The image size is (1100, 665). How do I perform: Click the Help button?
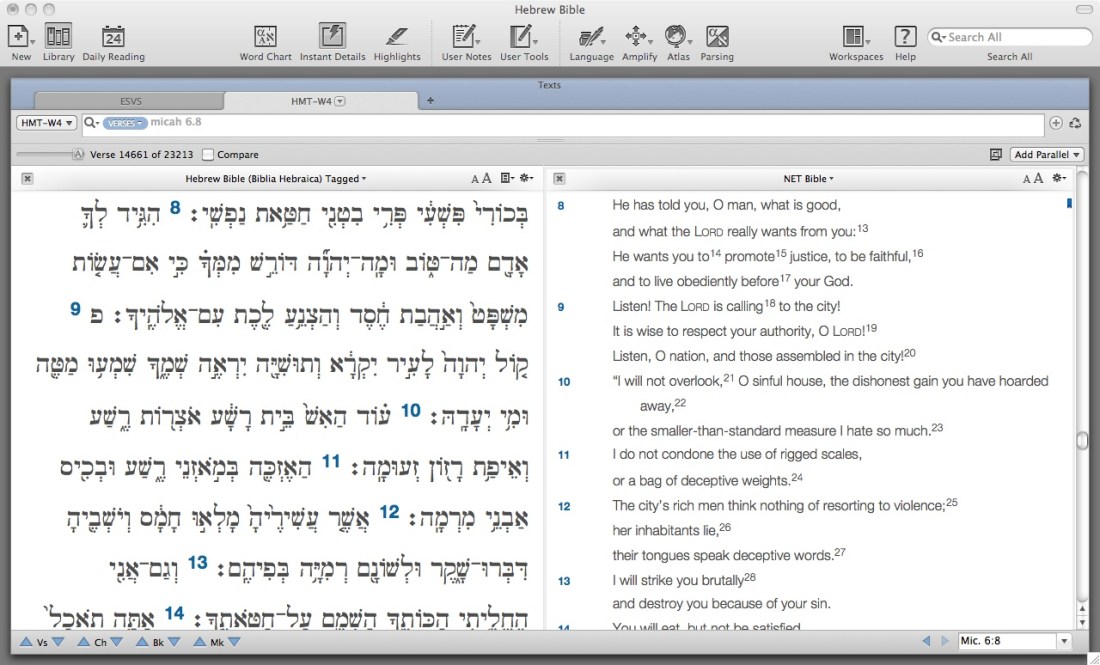(x=904, y=38)
